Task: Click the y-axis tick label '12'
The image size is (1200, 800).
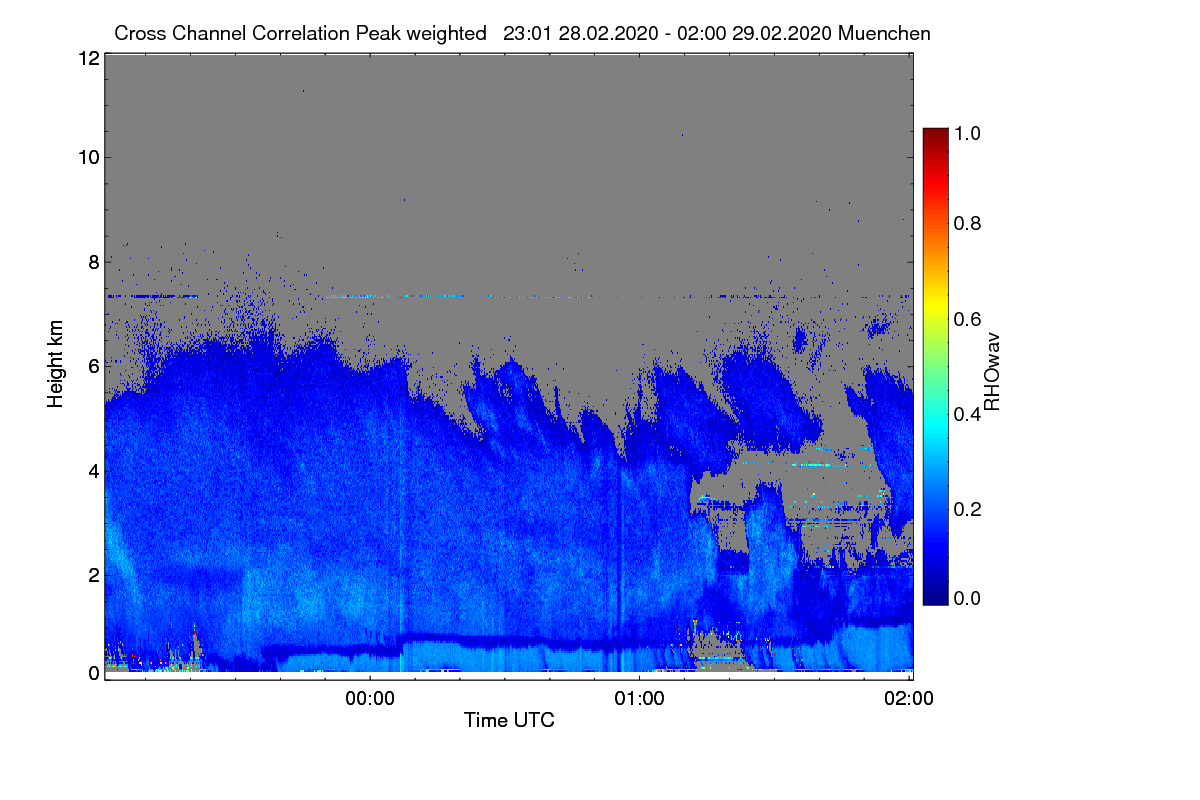Action: 87,58
